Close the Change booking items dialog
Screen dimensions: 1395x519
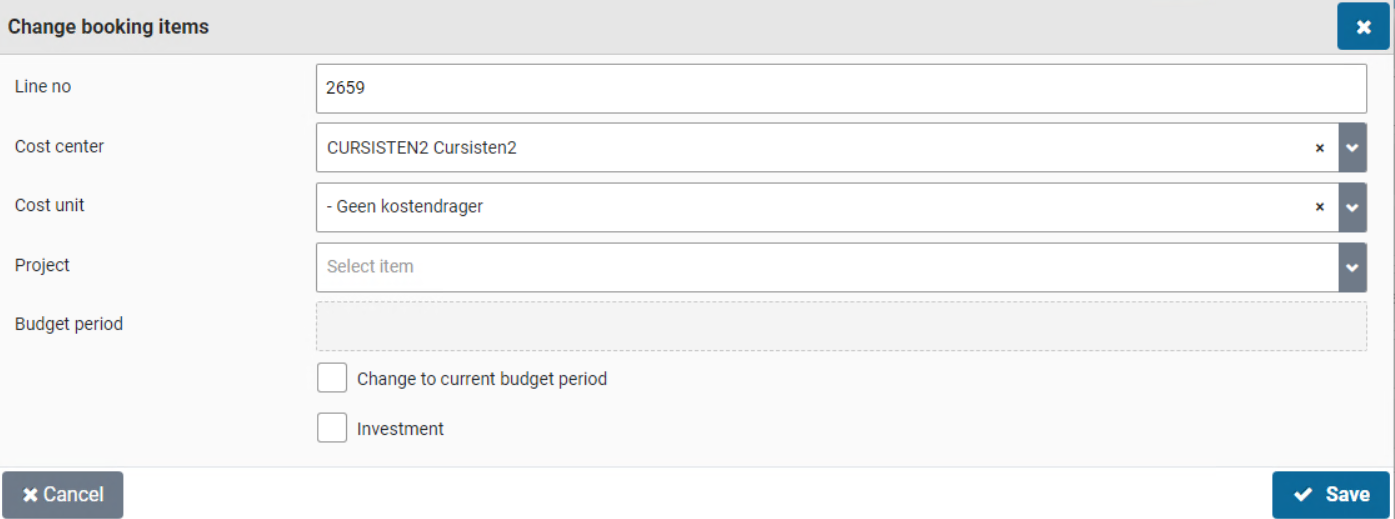(1363, 27)
